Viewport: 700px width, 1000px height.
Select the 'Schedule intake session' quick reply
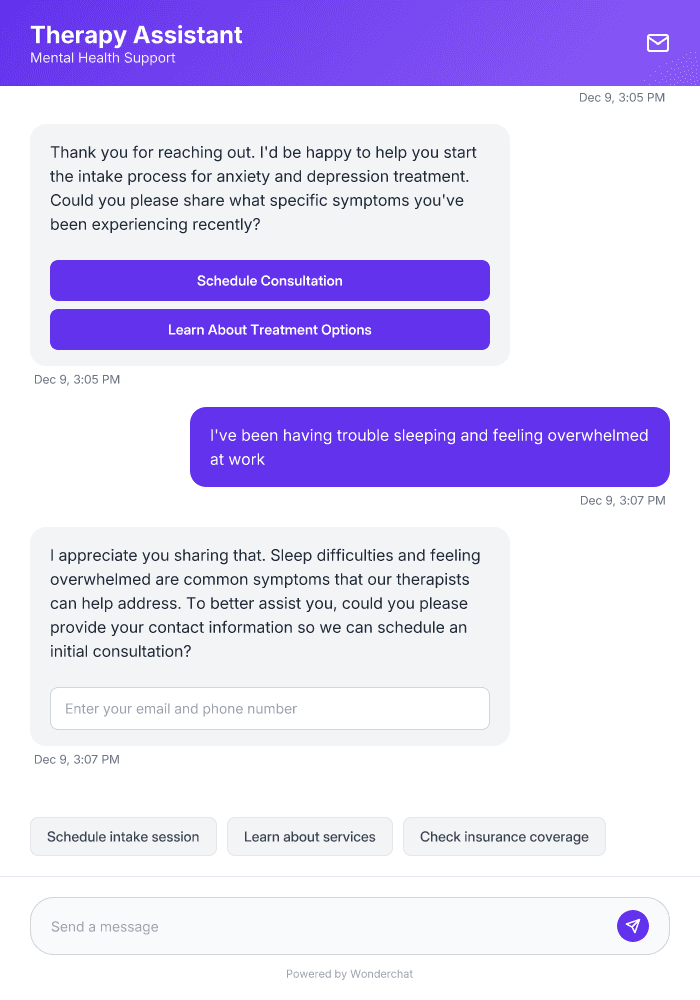click(x=123, y=836)
